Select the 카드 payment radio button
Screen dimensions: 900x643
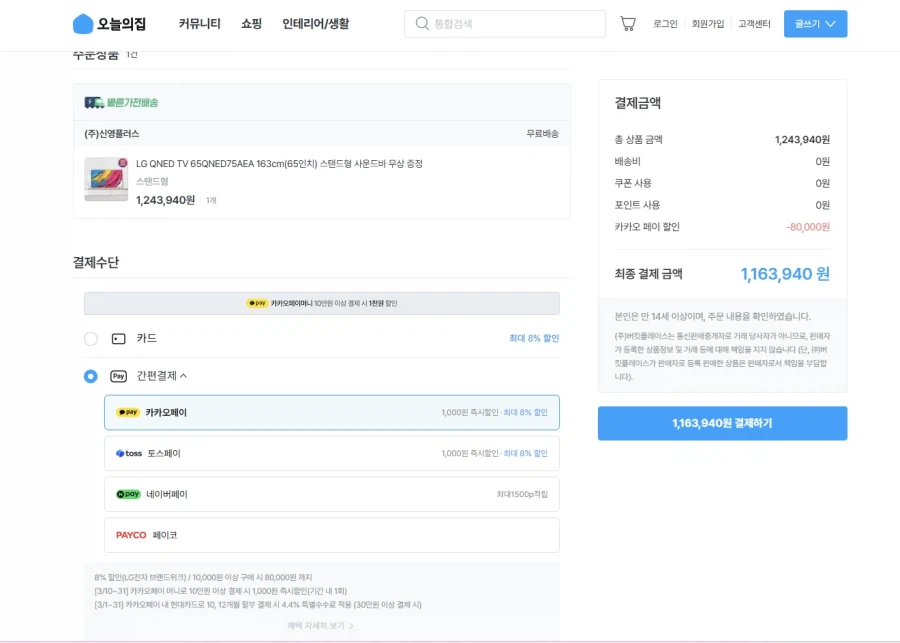[x=90, y=339]
